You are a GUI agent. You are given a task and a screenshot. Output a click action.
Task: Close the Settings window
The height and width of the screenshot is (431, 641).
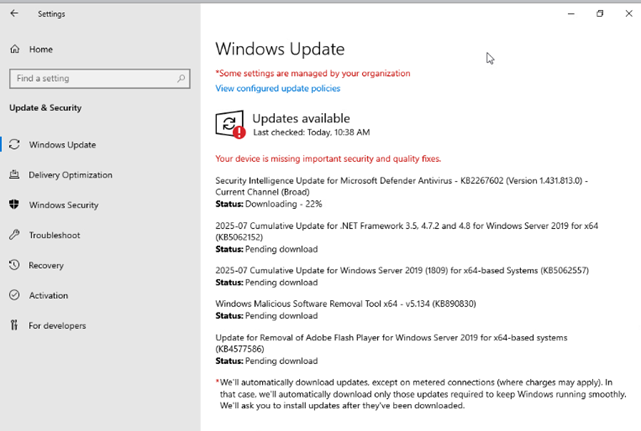click(x=629, y=13)
